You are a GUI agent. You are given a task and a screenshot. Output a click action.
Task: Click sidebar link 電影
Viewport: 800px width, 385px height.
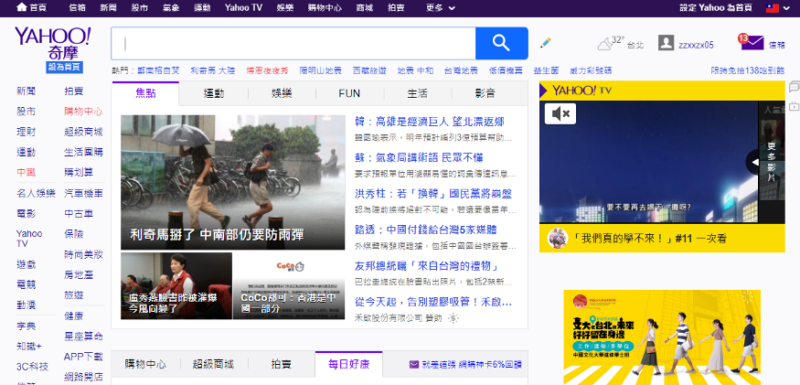26,213
